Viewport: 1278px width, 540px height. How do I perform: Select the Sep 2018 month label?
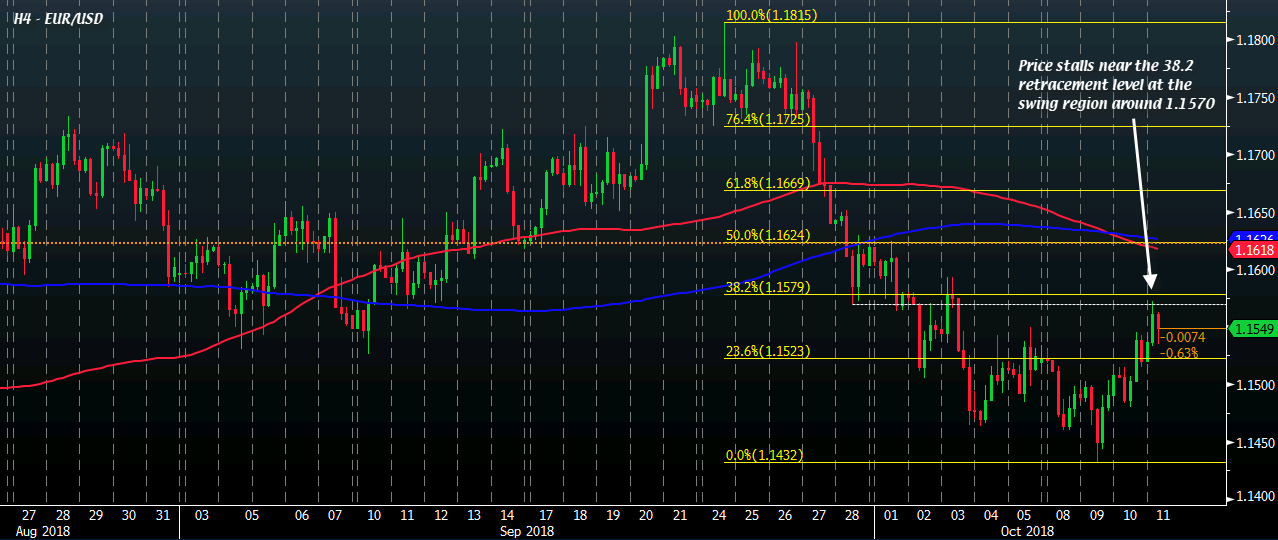pyautogui.click(x=527, y=530)
